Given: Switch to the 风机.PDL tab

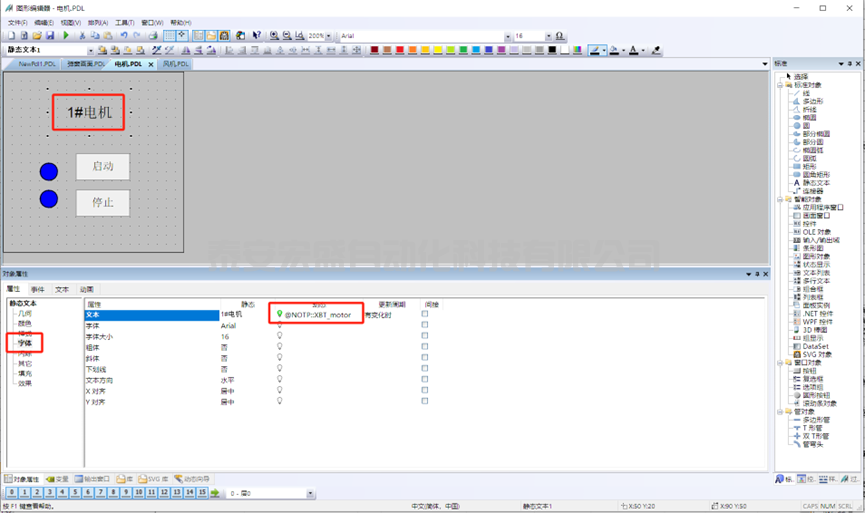Looking at the screenshot, I should point(175,64).
